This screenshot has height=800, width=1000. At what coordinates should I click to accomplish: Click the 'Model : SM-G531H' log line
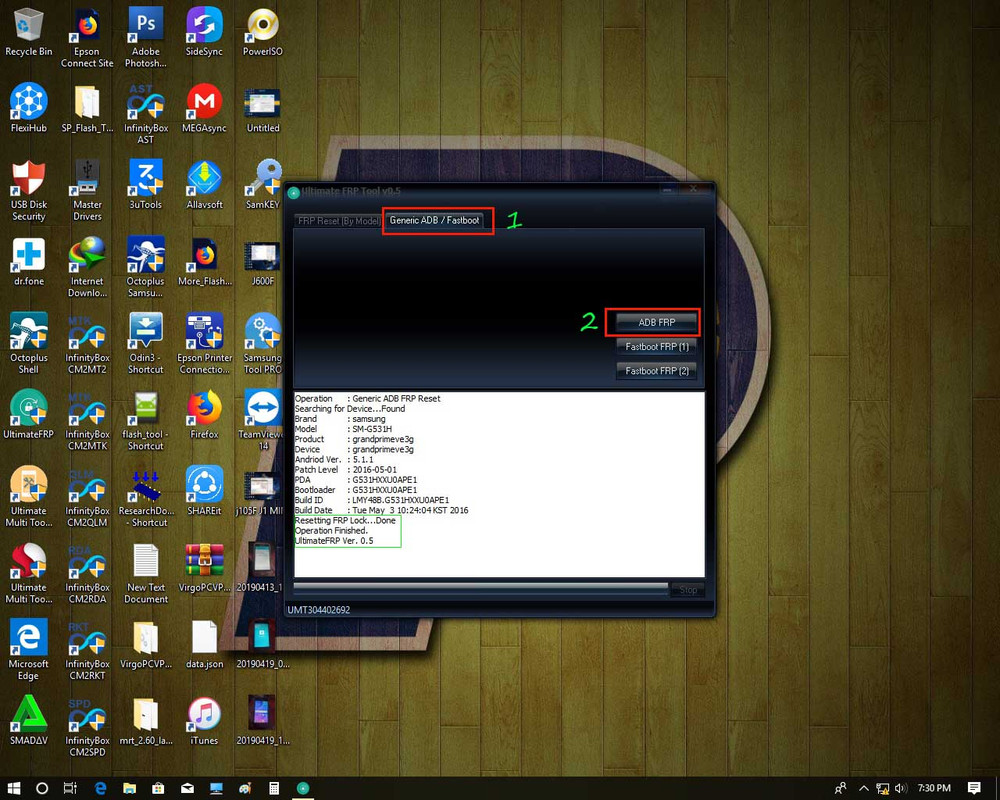click(343, 429)
